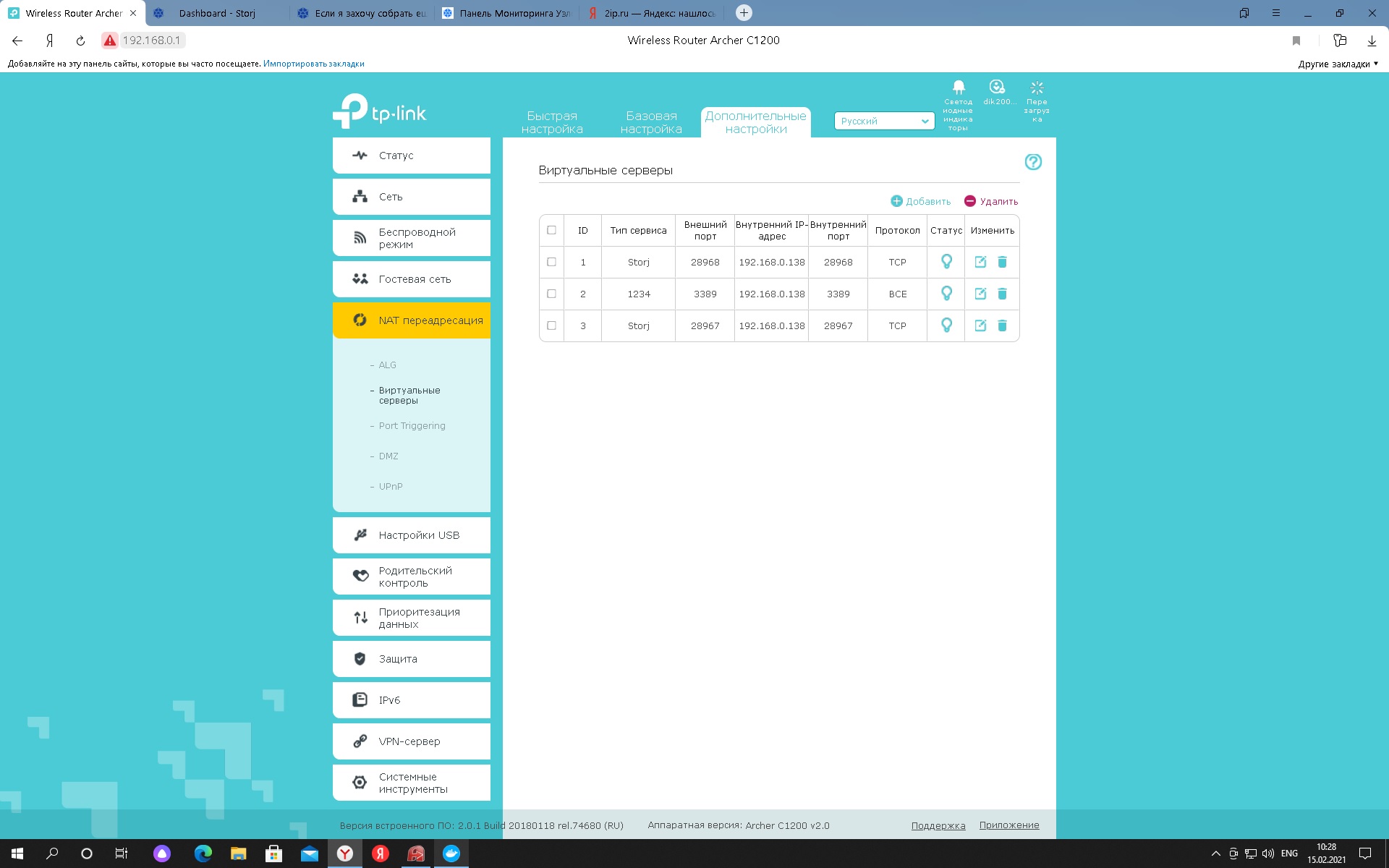The height and width of the screenshot is (868, 1389).
Task: Check the box for rule ID 2
Action: click(x=551, y=294)
